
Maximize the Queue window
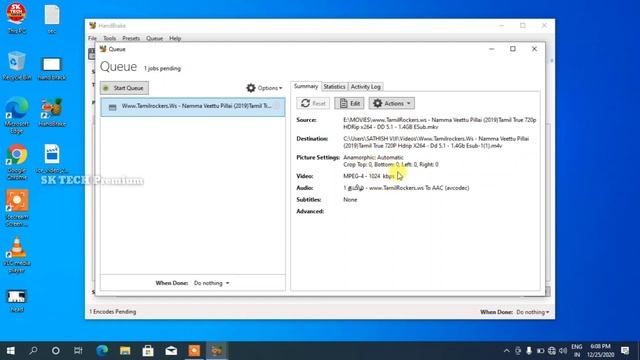513,49
